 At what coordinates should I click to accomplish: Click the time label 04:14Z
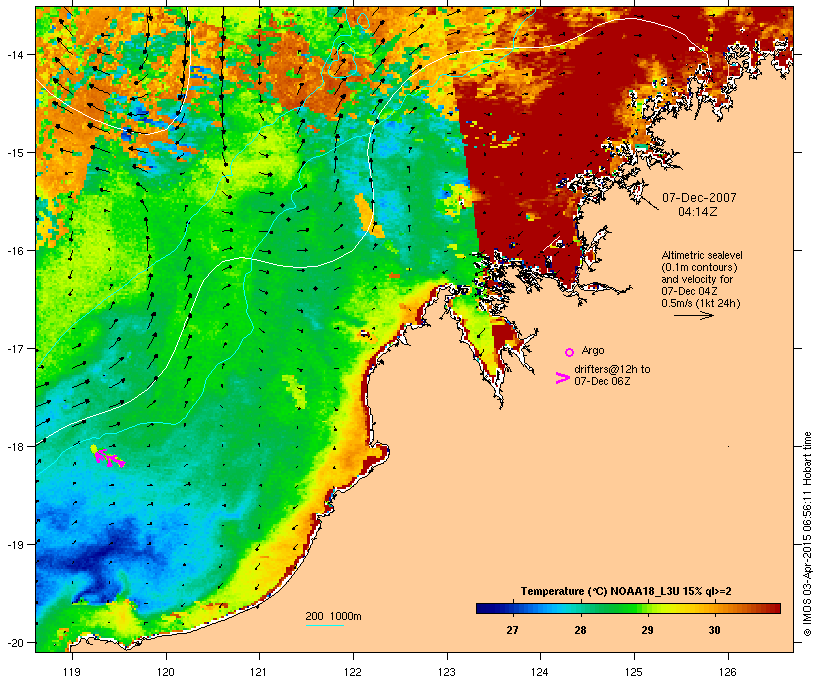tap(698, 212)
